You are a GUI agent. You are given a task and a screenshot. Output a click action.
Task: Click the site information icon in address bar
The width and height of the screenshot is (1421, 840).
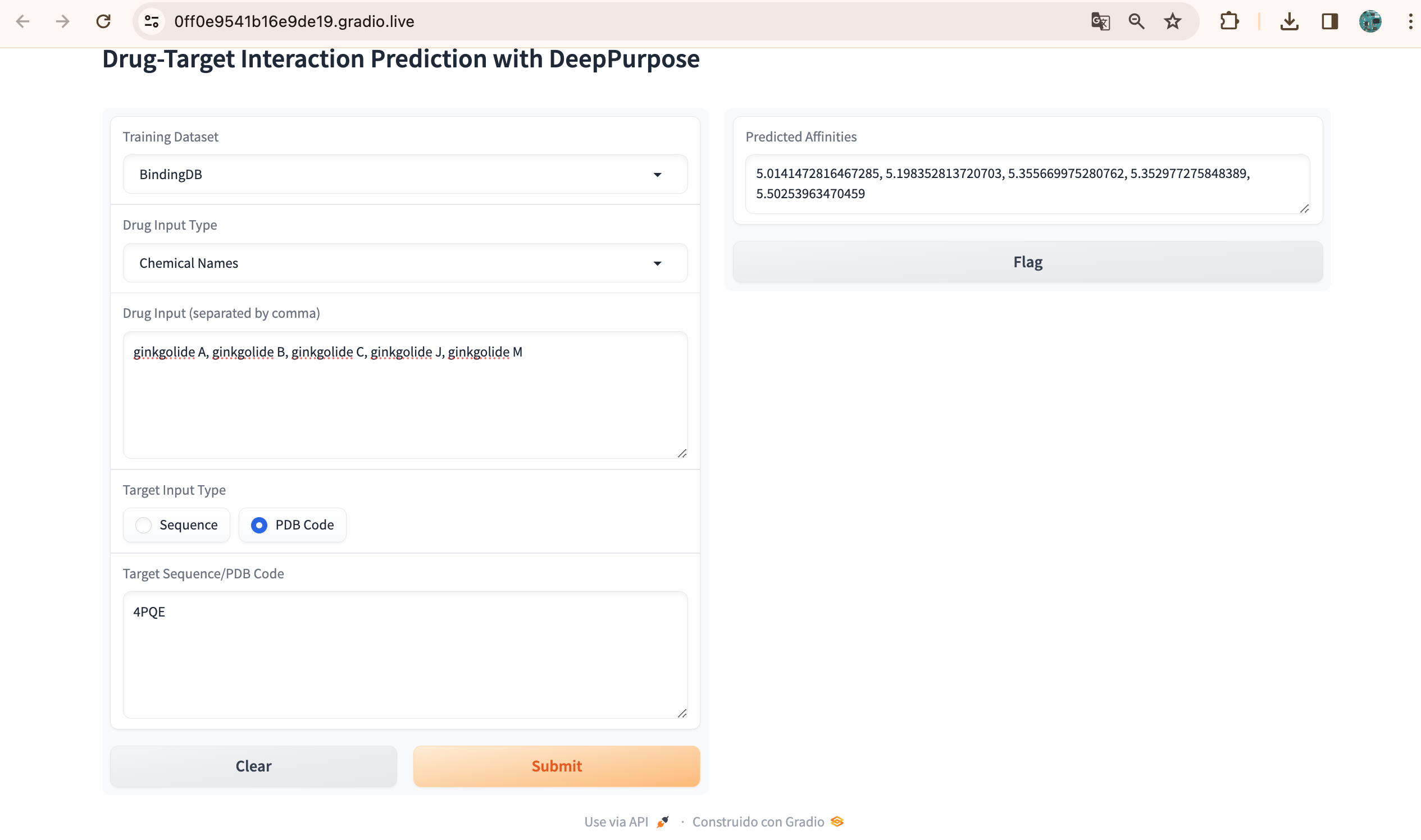152,21
